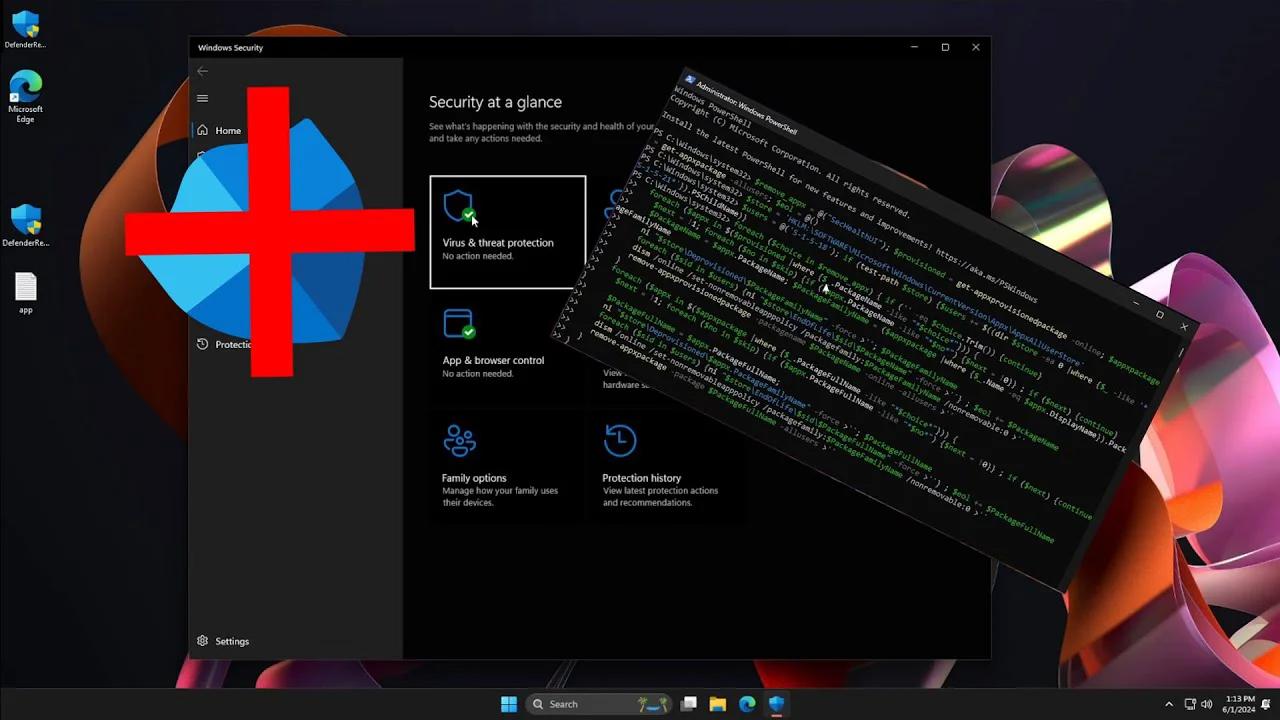Close the Administrator: Windows PowerShell window
Viewport: 1280px width, 720px height.
coord(1184,326)
